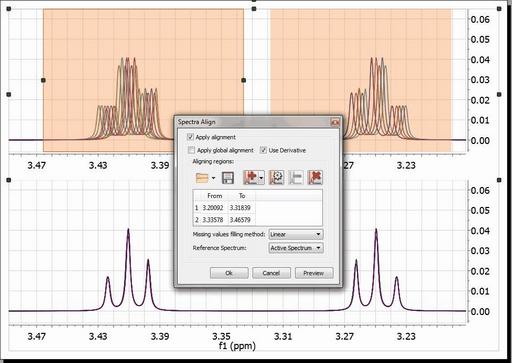The height and width of the screenshot is (363, 512).
Task: Click the Cancel button
Action: point(271,273)
